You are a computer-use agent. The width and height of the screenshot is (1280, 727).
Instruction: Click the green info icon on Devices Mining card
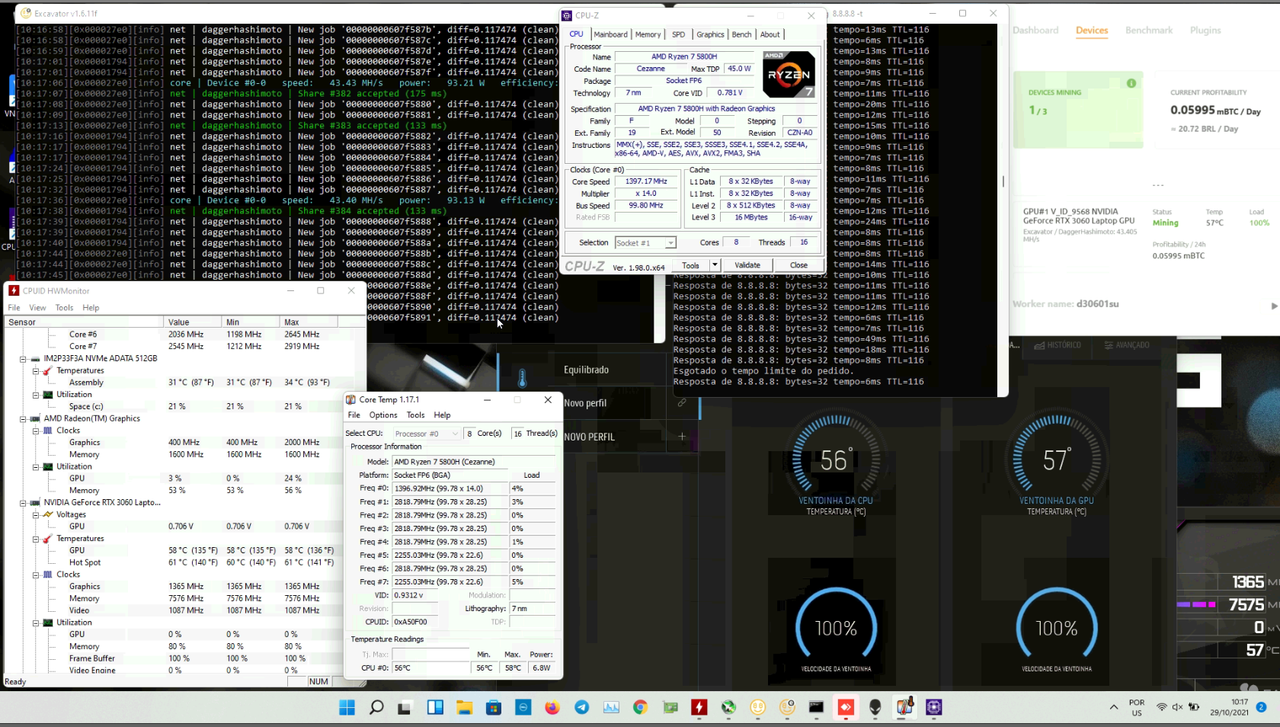point(1131,83)
